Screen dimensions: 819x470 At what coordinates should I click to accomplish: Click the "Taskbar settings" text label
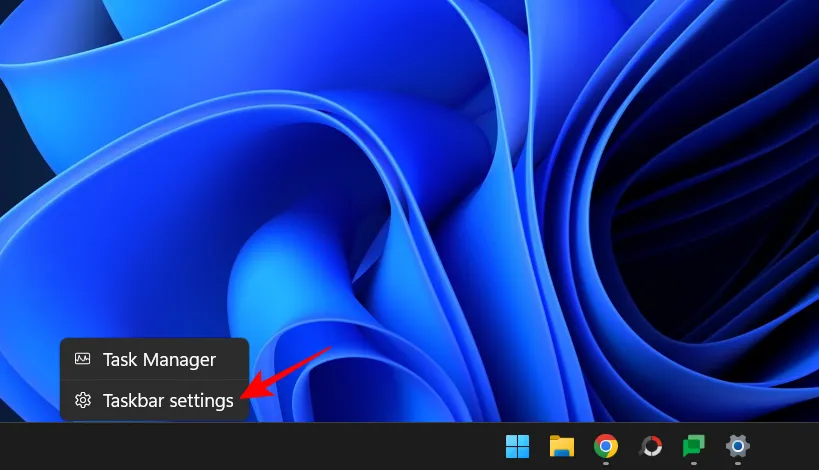pos(168,401)
